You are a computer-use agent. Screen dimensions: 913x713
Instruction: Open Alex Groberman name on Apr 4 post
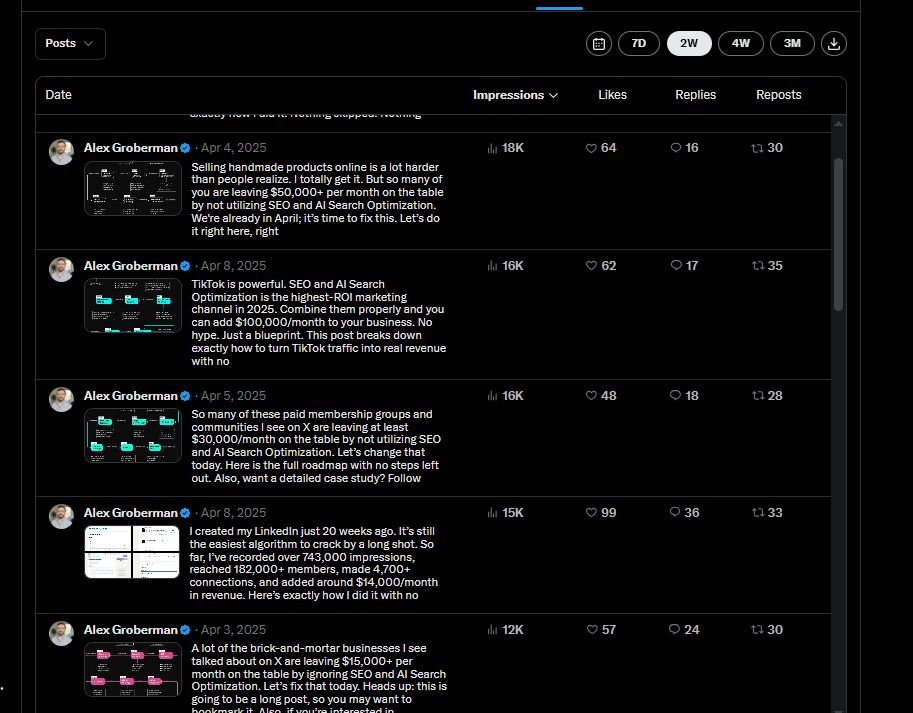tap(130, 148)
